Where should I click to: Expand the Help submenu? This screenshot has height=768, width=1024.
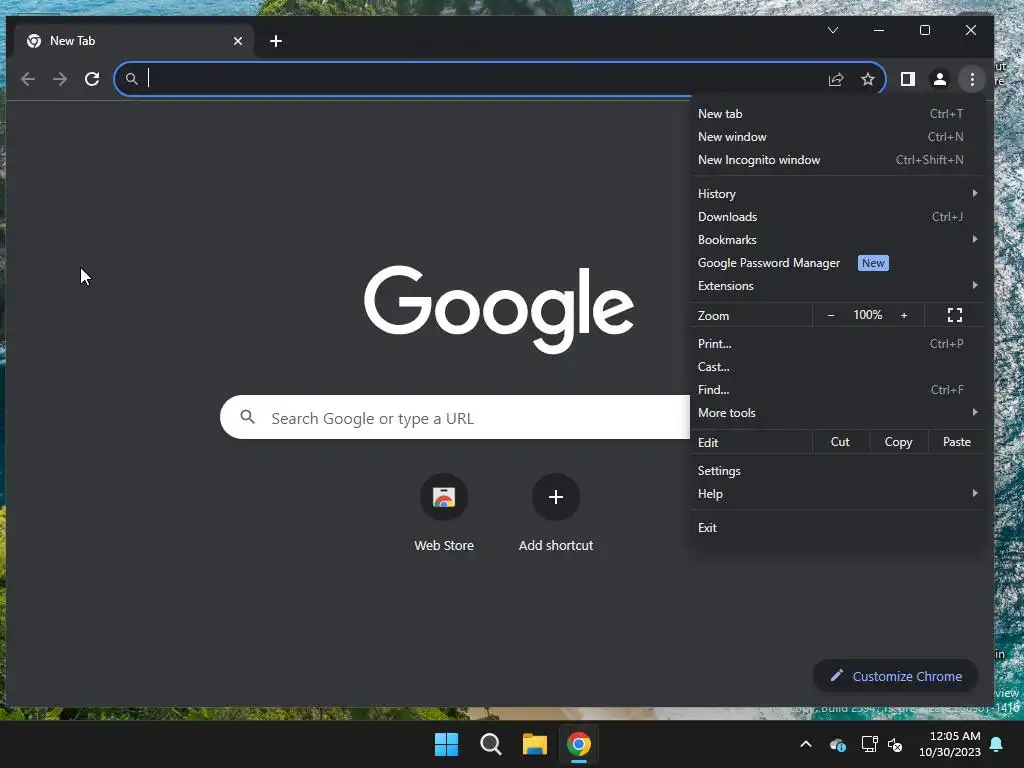(x=837, y=494)
